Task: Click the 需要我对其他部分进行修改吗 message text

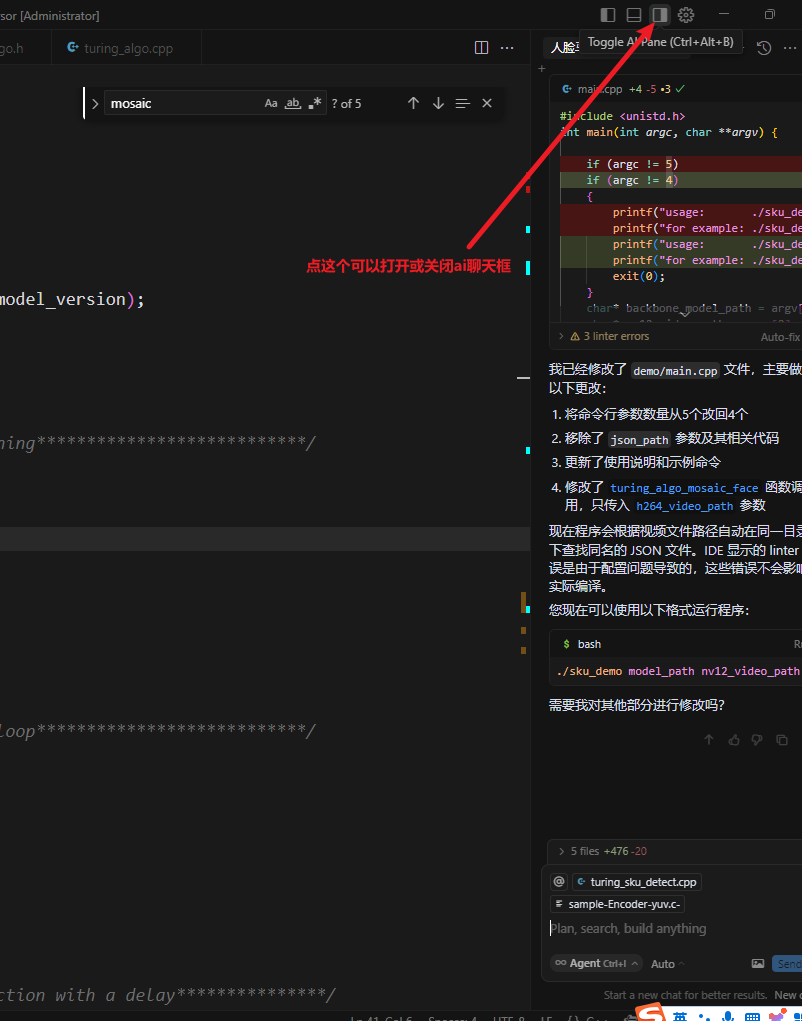Action: (637, 705)
